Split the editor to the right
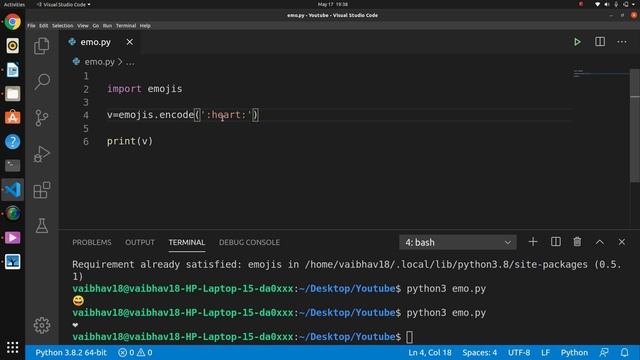Screen dimensions: 640x360 [600, 42]
